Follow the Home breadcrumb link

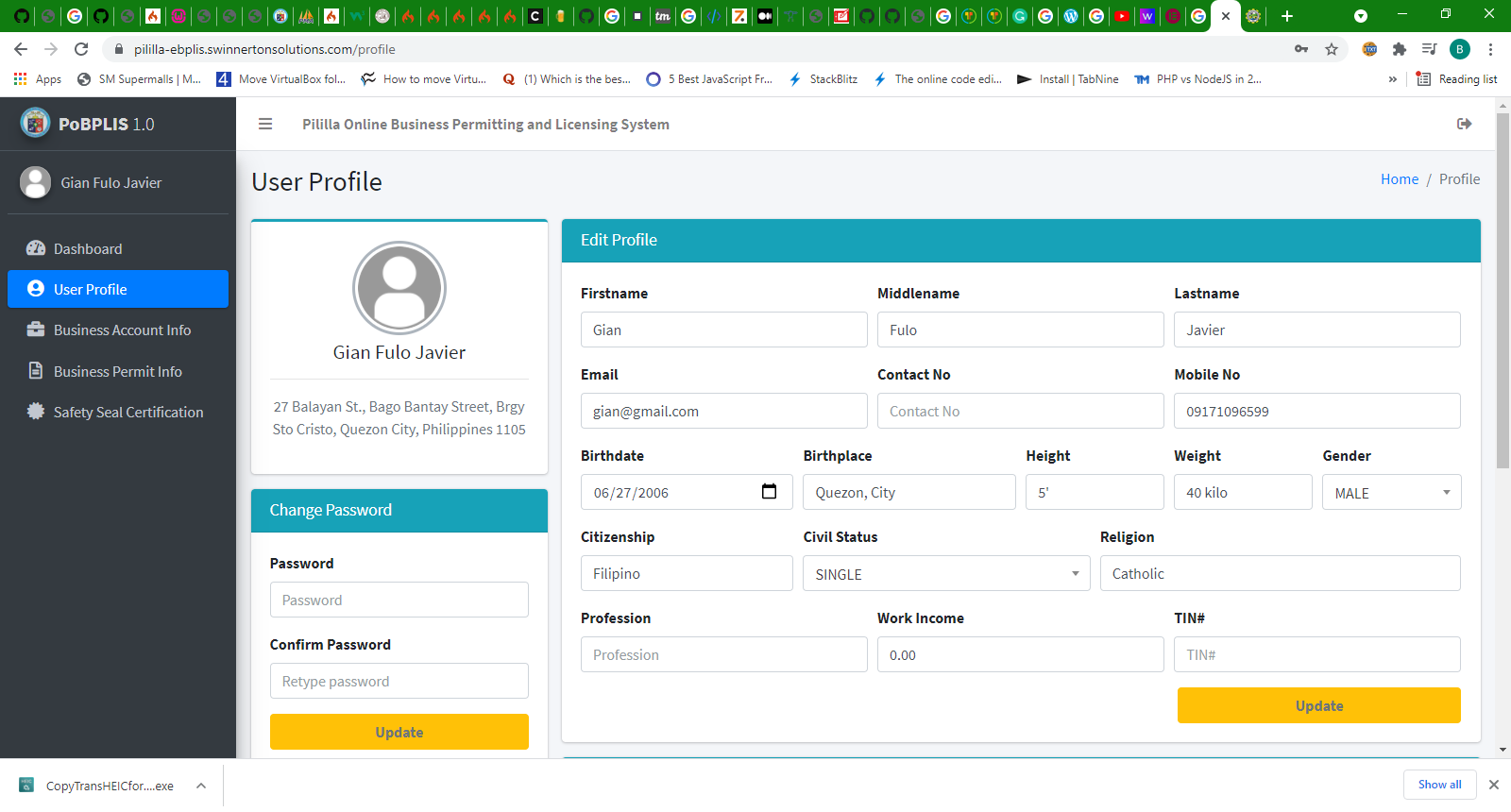[x=1399, y=179]
